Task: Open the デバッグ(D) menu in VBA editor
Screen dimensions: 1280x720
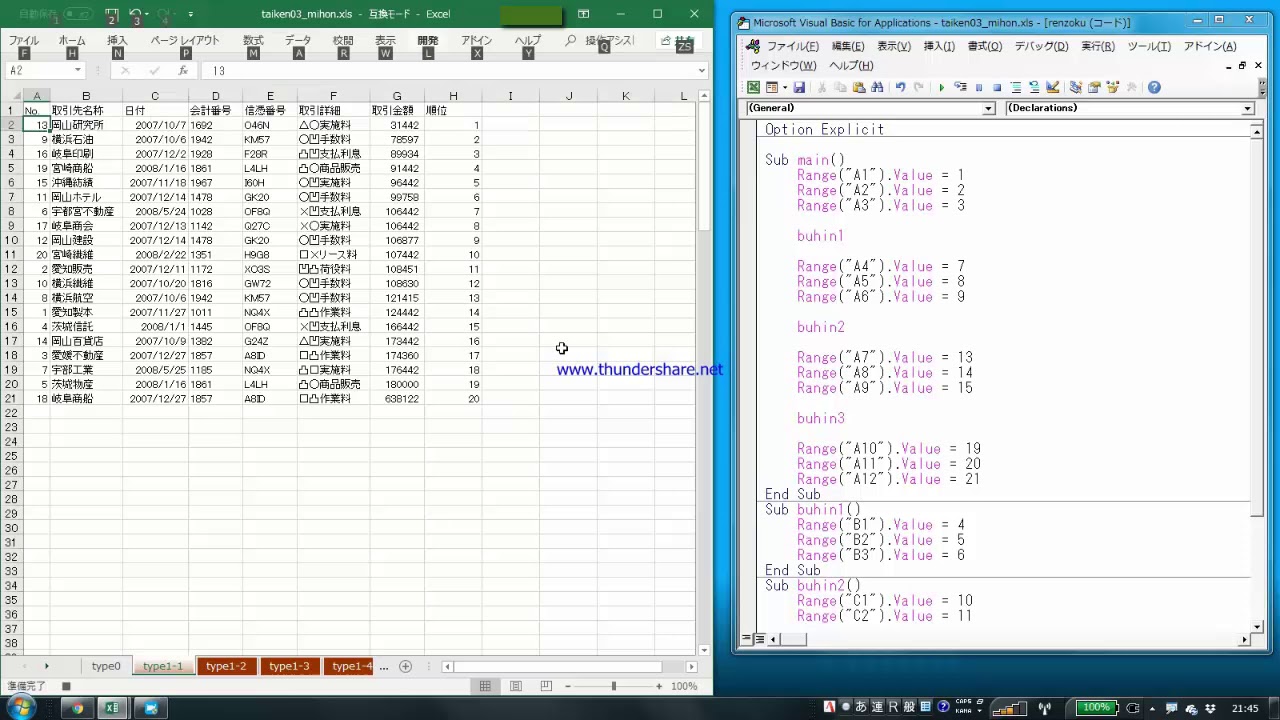Action: [x=1041, y=46]
